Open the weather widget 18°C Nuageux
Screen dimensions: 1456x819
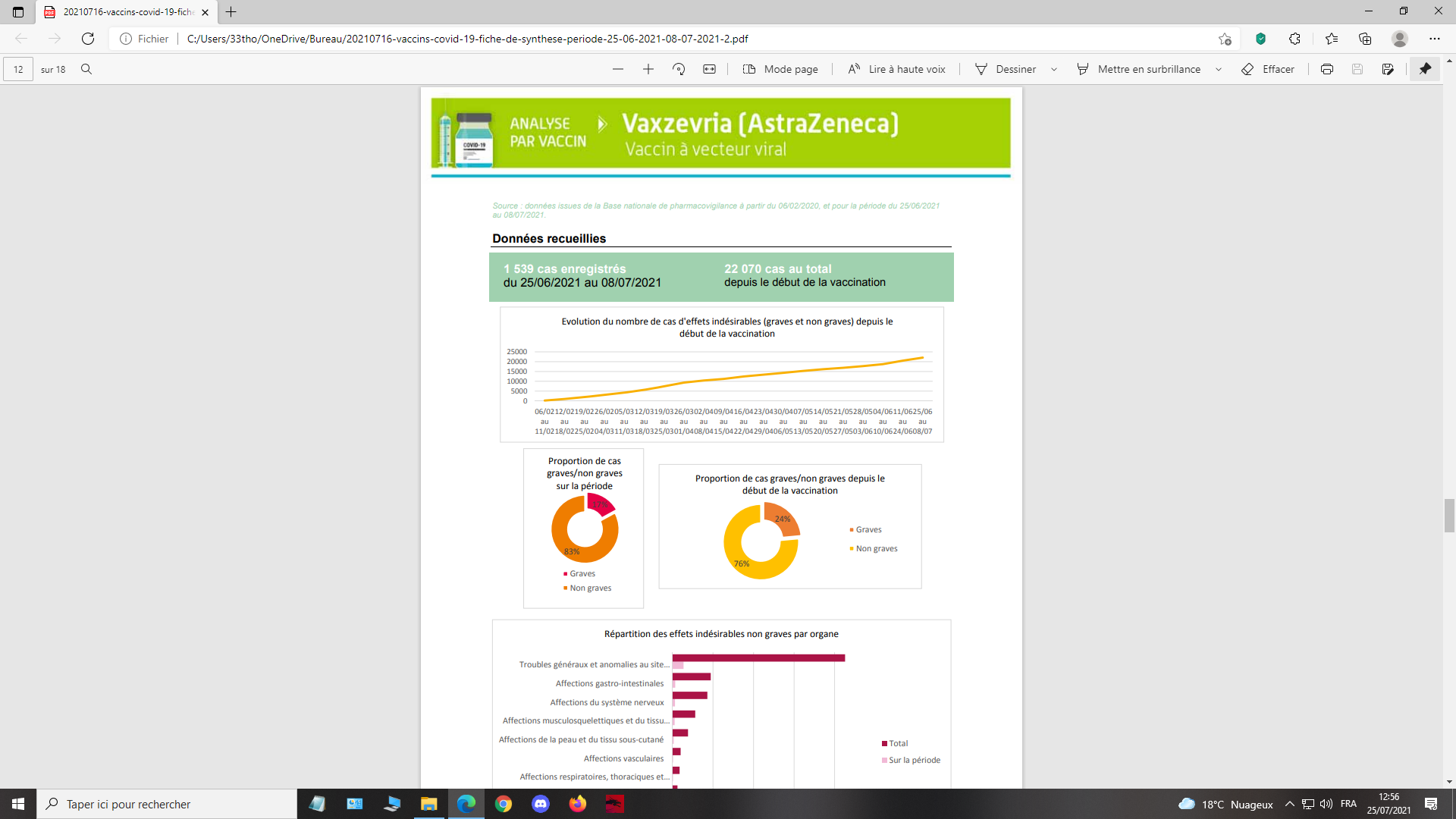click(1225, 804)
